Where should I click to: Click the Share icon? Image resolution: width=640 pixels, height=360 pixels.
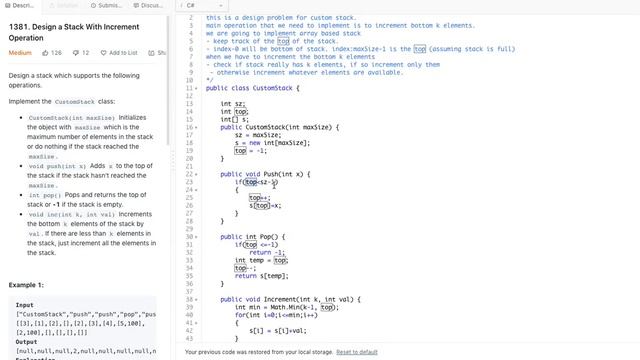(x=151, y=53)
